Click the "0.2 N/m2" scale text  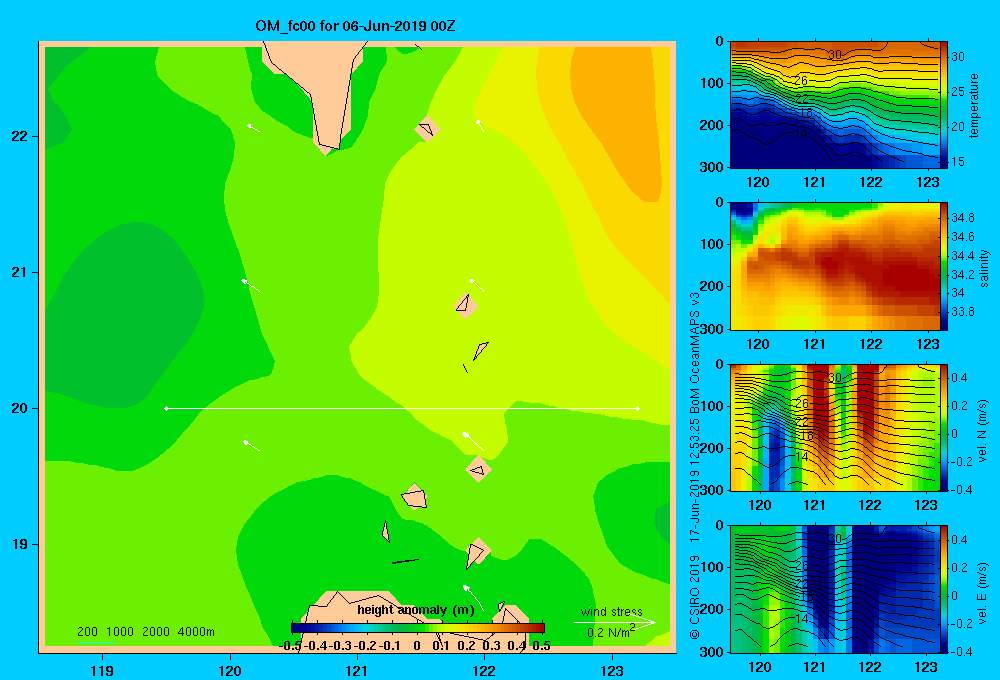[610, 632]
